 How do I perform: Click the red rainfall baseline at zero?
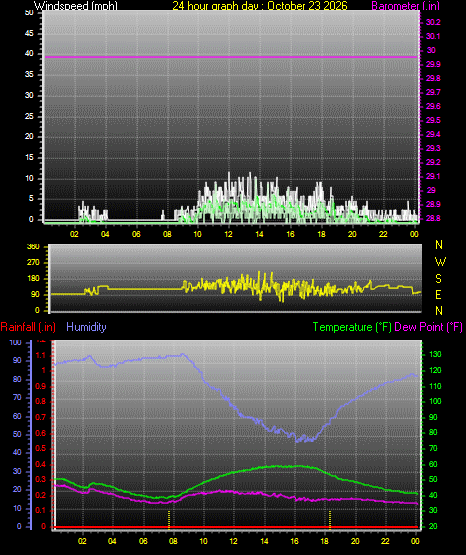235,527
